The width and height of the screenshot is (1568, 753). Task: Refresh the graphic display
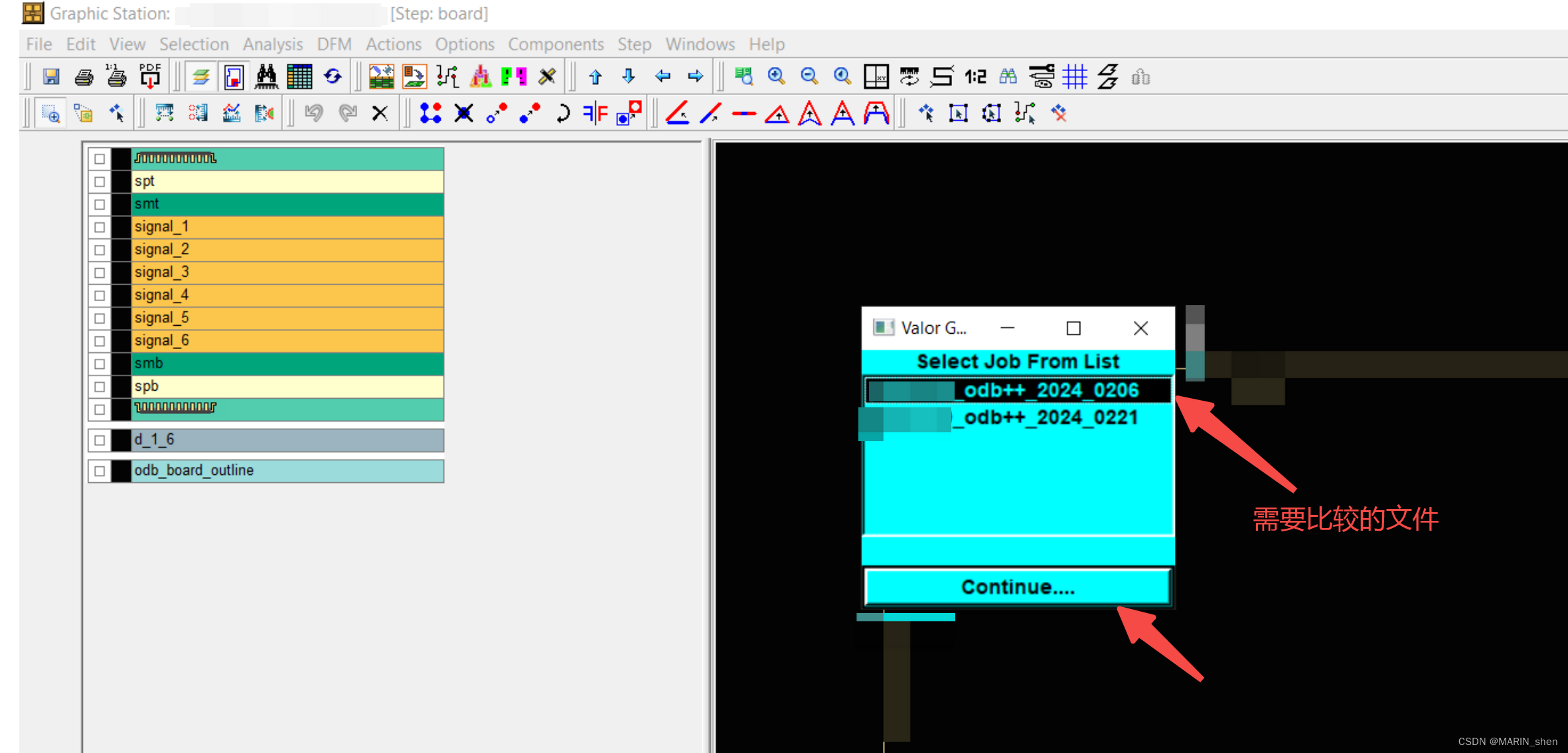coord(333,76)
